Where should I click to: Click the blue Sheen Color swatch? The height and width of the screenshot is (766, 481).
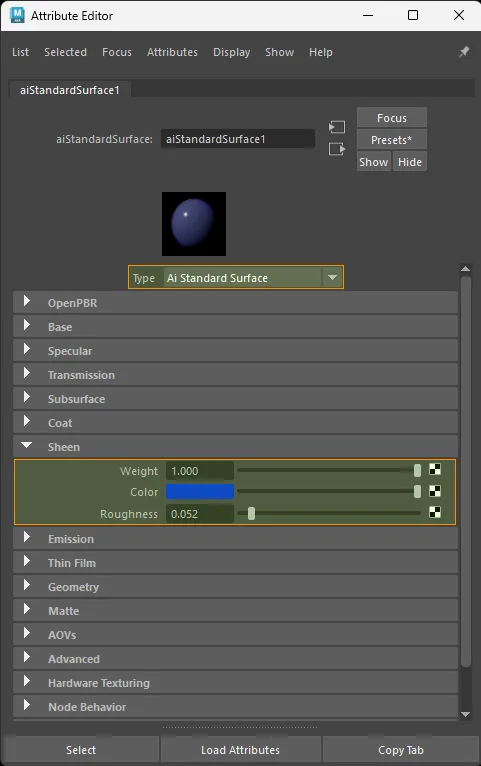point(200,491)
